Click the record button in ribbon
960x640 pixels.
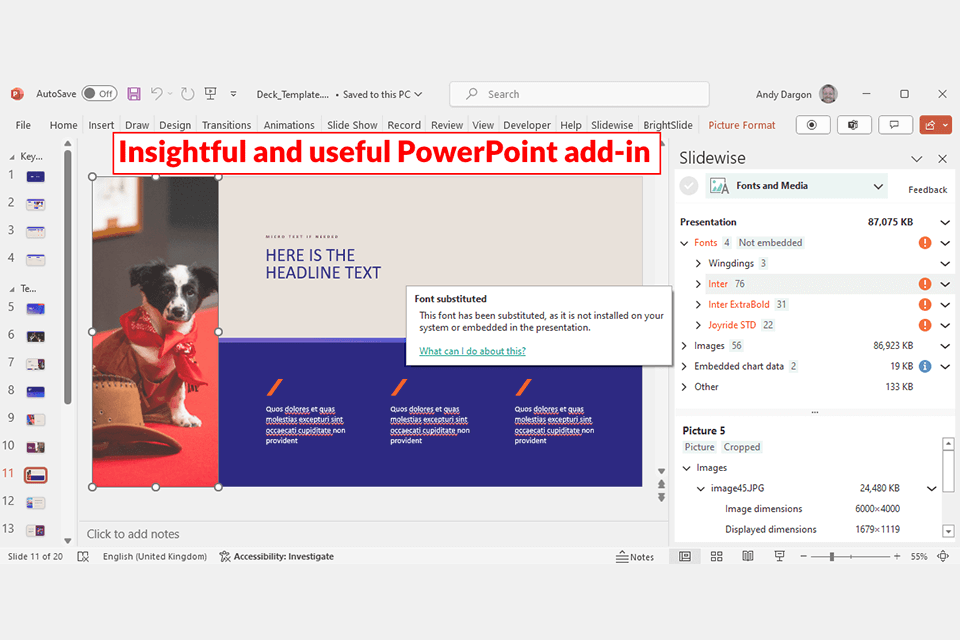[x=812, y=125]
